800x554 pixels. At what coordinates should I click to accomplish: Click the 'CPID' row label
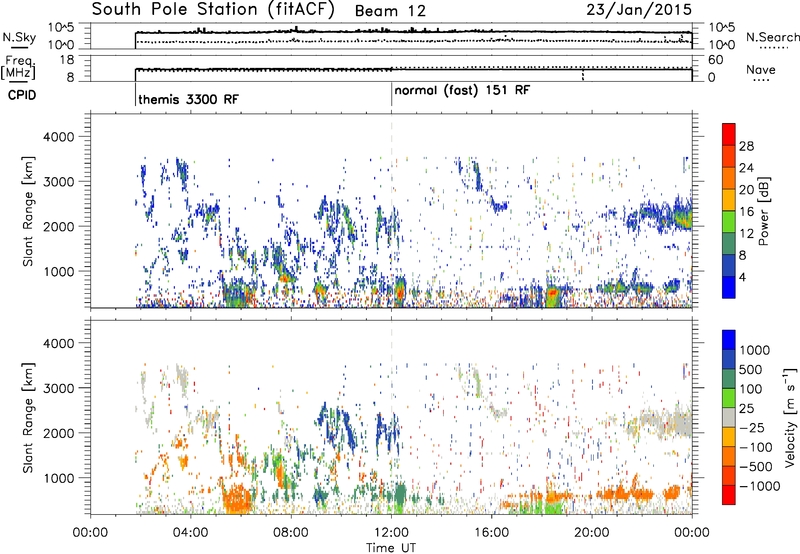pyautogui.click(x=22, y=95)
